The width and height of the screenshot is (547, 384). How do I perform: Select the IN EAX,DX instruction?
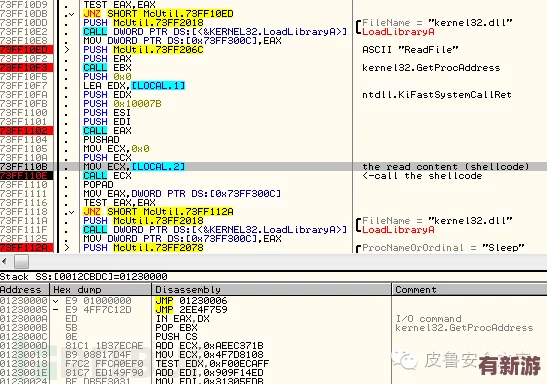[182, 319]
